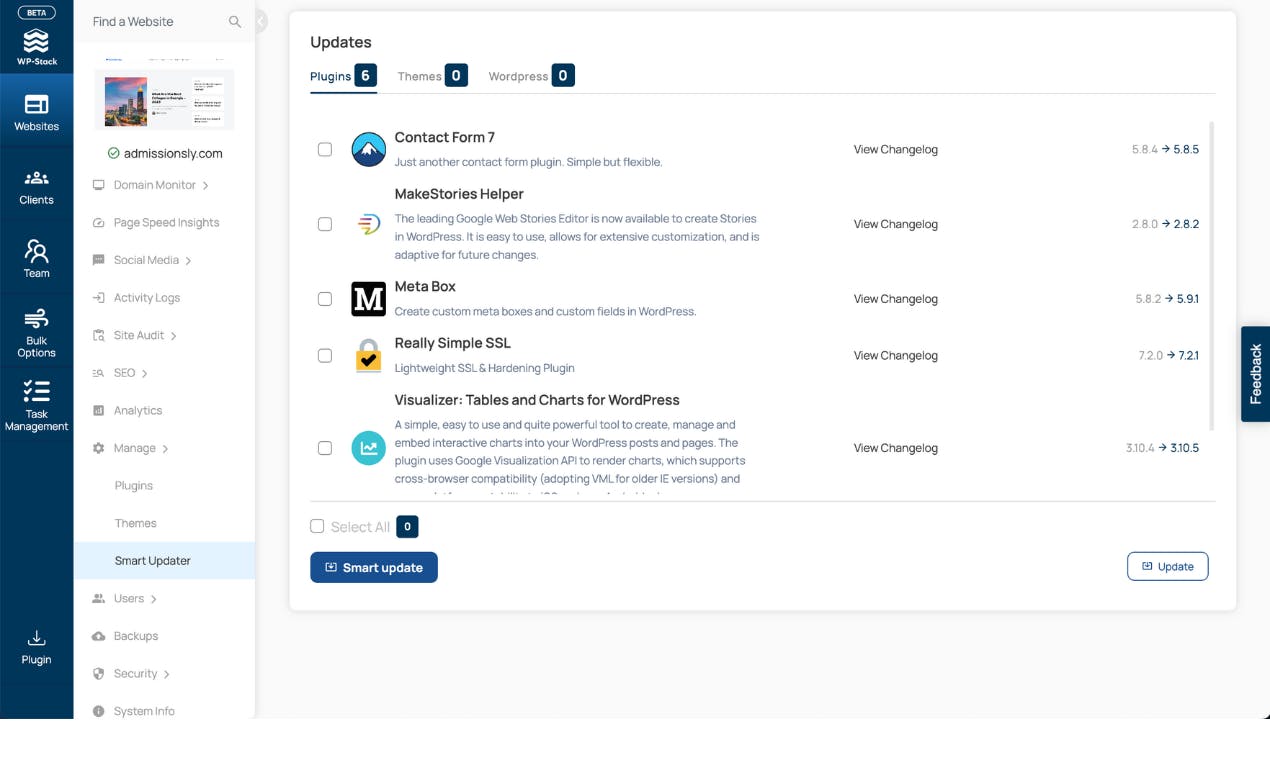
Task: Click the Contact Form 7 plugin icon
Action: pos(369,149)
